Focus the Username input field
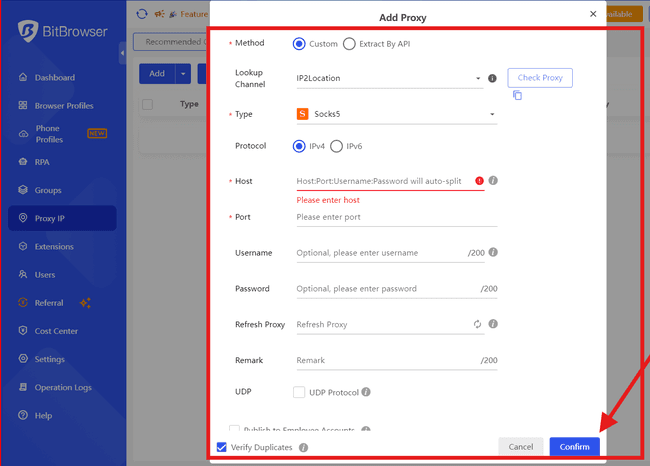 [x=390, y=253]
